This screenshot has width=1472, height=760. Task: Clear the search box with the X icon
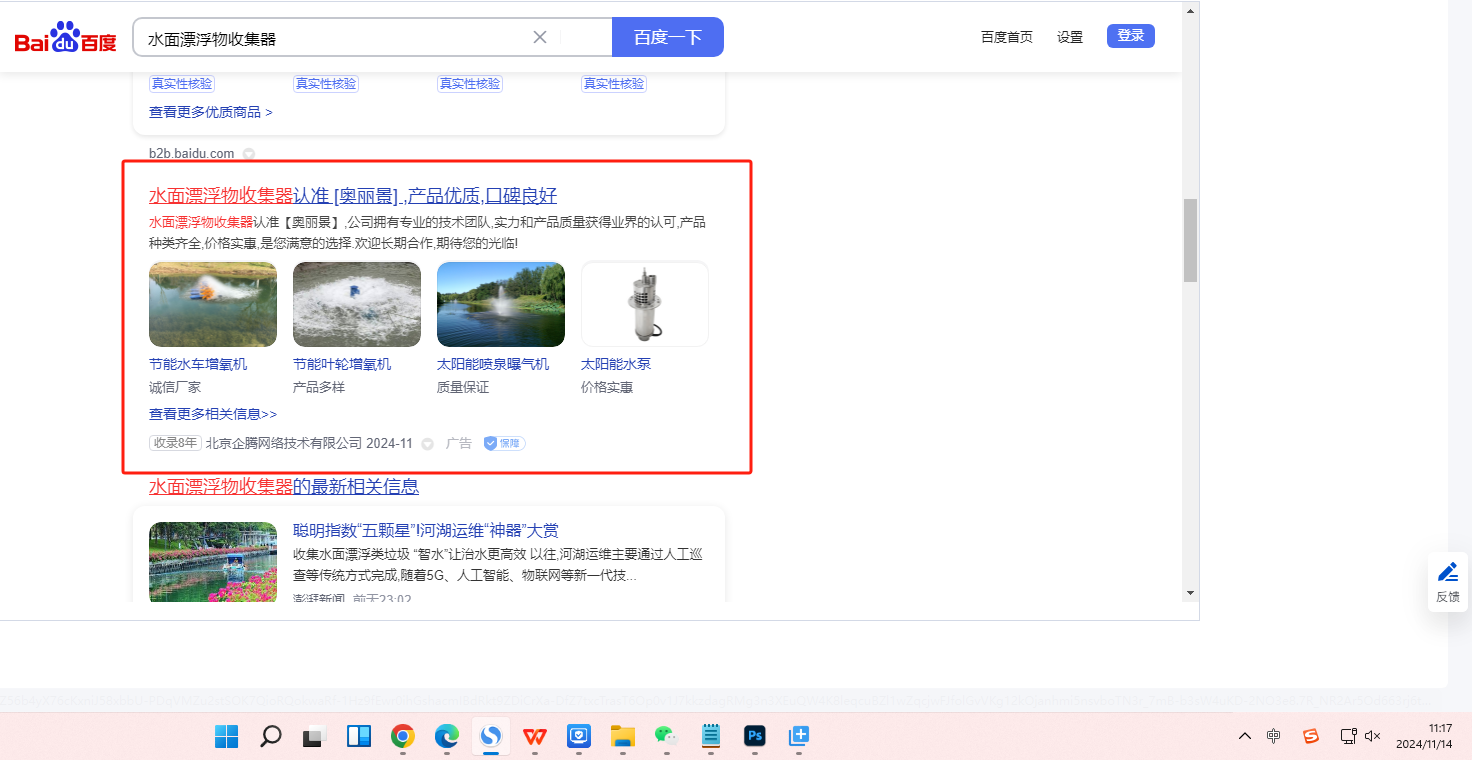pos(540,37)
